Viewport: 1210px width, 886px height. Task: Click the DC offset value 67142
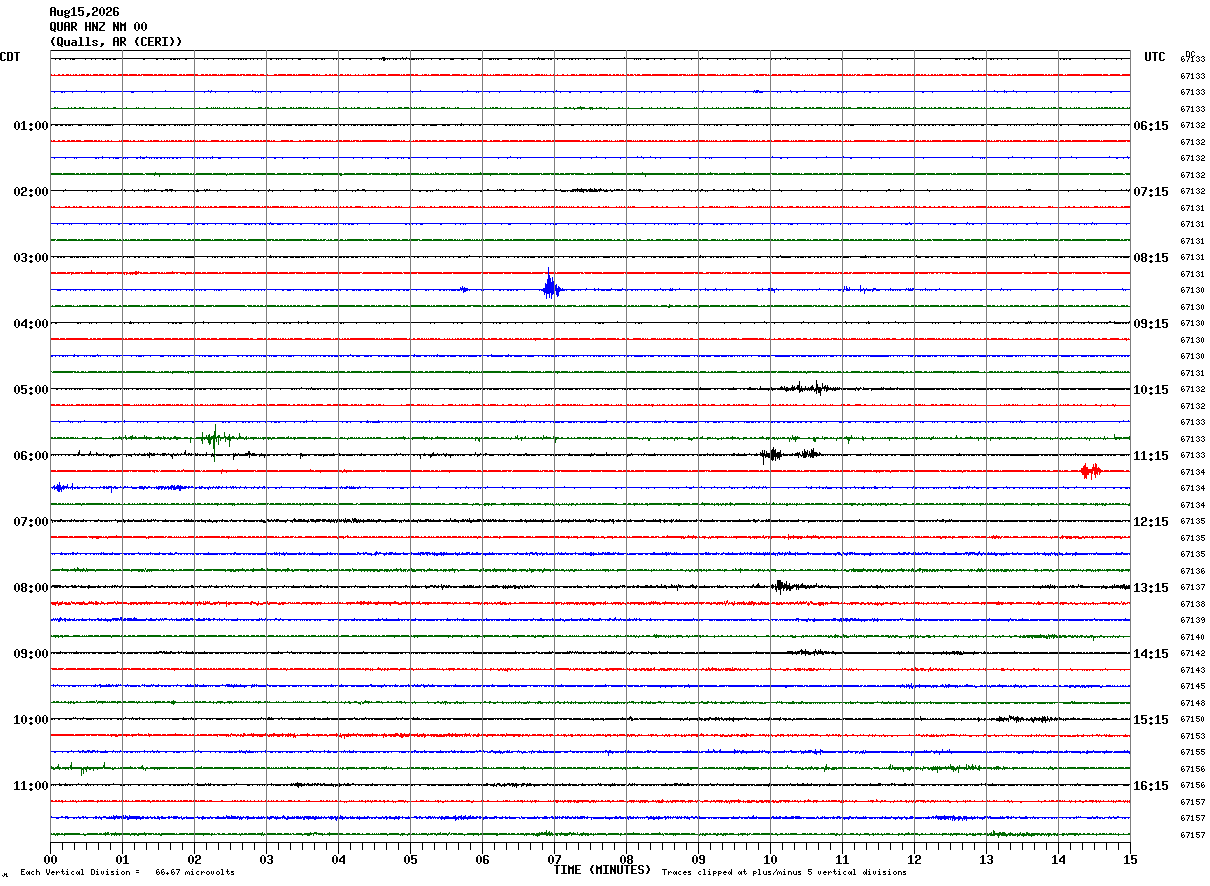pyautogui.click(x=1192, y=654)
